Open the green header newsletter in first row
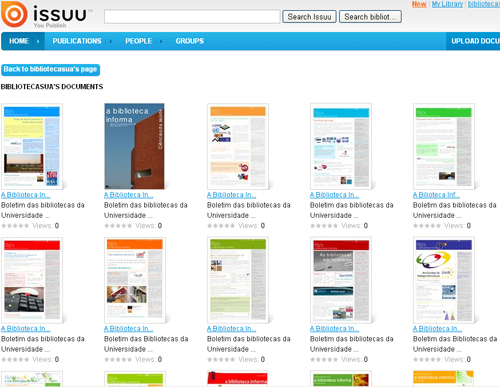This screenshot has height=387, width=500. [444, 146]
